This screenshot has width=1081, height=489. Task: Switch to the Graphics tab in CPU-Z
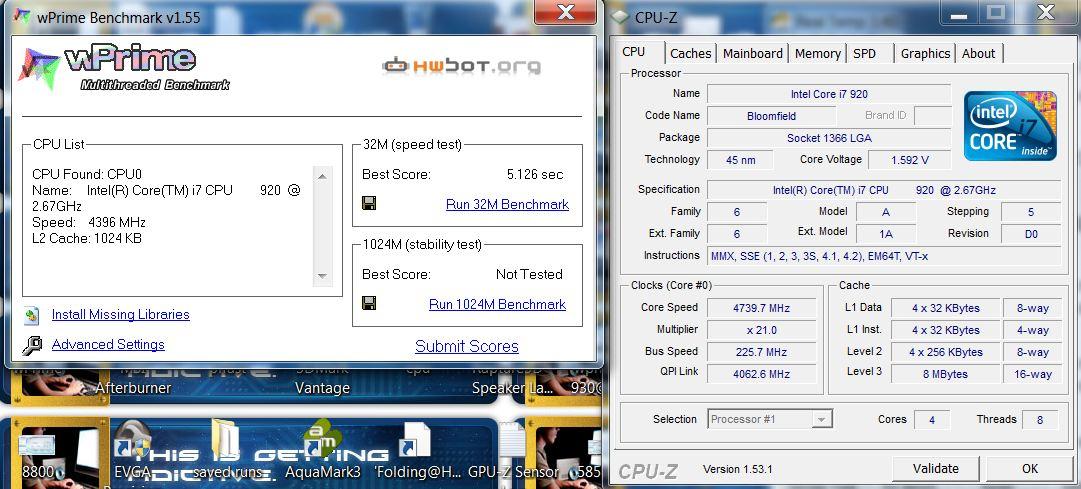click(925, 53)
